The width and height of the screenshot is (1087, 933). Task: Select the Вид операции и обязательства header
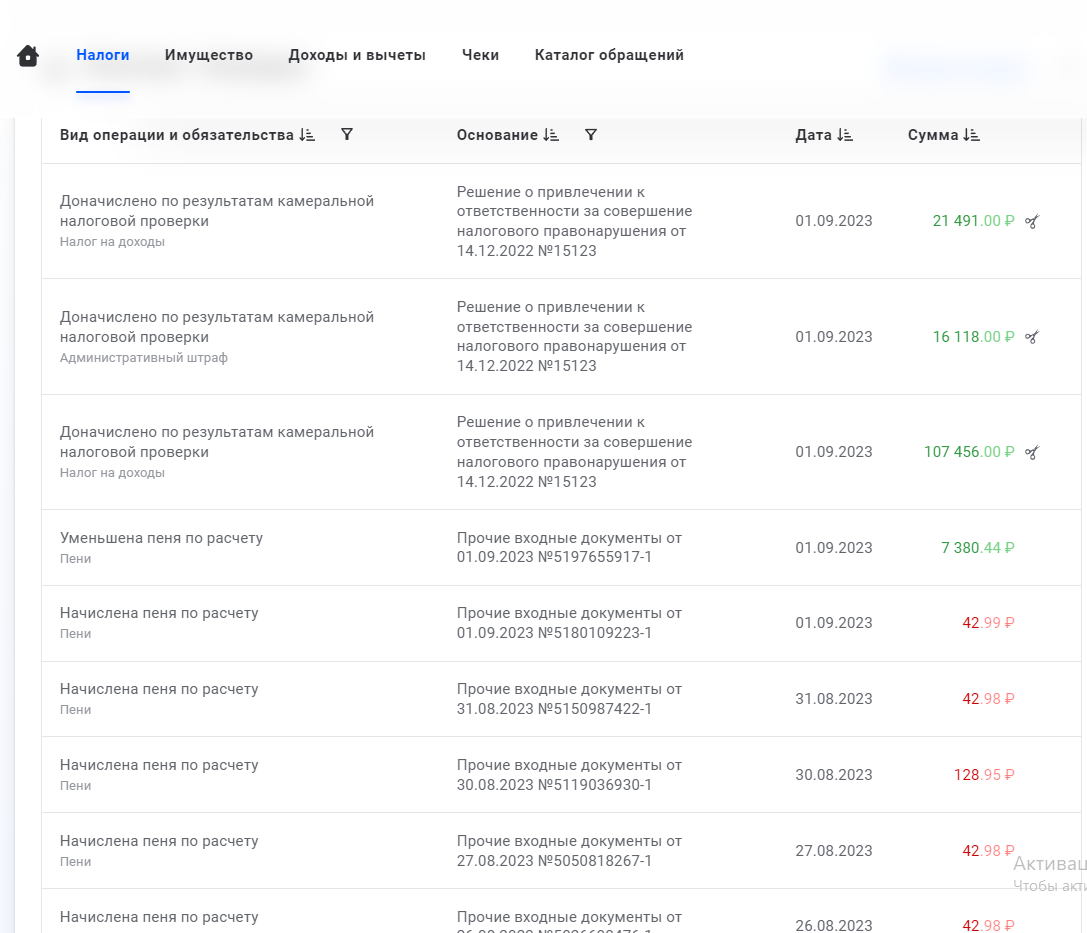click(177, 135)
